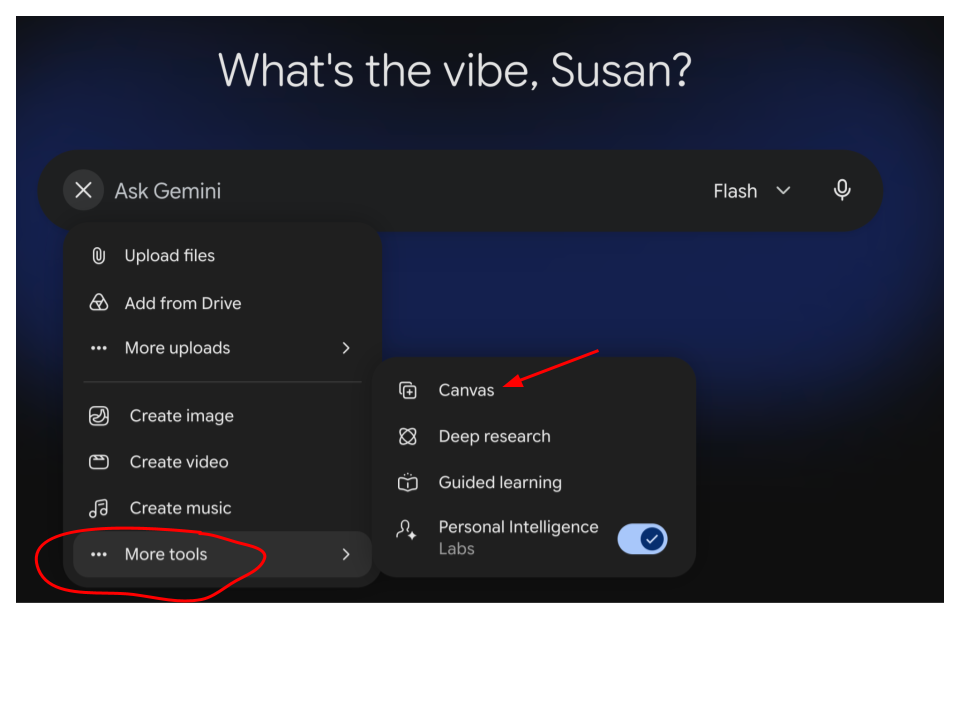This screenshot has height=720, width=960.
Task: Click the Labs subtitle under Personal Intelligence
Action: click(457, 549)
